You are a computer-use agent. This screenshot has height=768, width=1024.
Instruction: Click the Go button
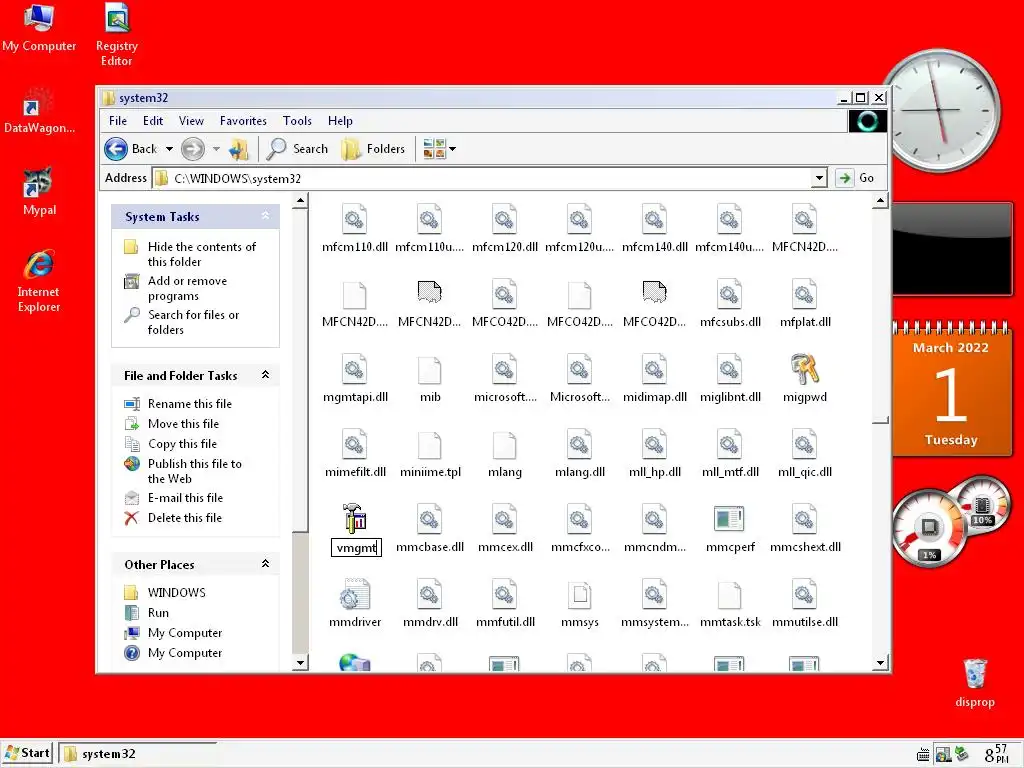(x=857, y=178)
